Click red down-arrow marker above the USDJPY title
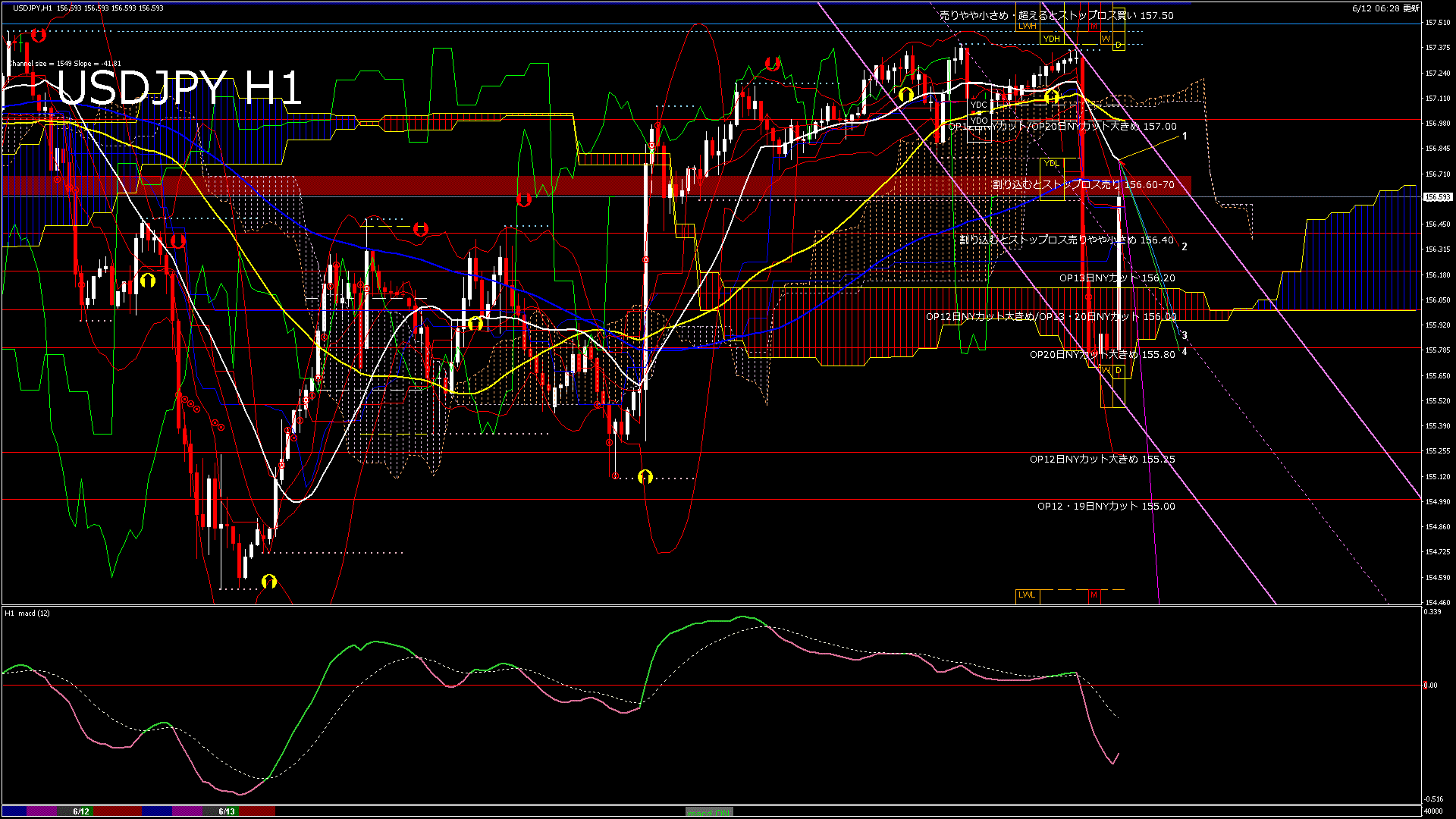The height and width of the screenshot is (819, 1456). 39,35
